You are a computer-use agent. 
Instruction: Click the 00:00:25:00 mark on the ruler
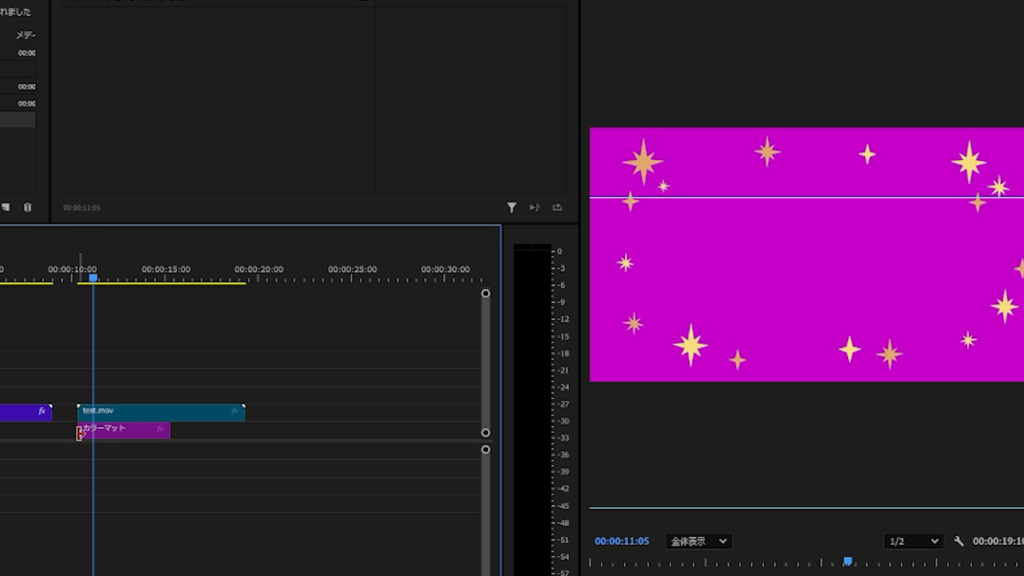coord(352,269)
